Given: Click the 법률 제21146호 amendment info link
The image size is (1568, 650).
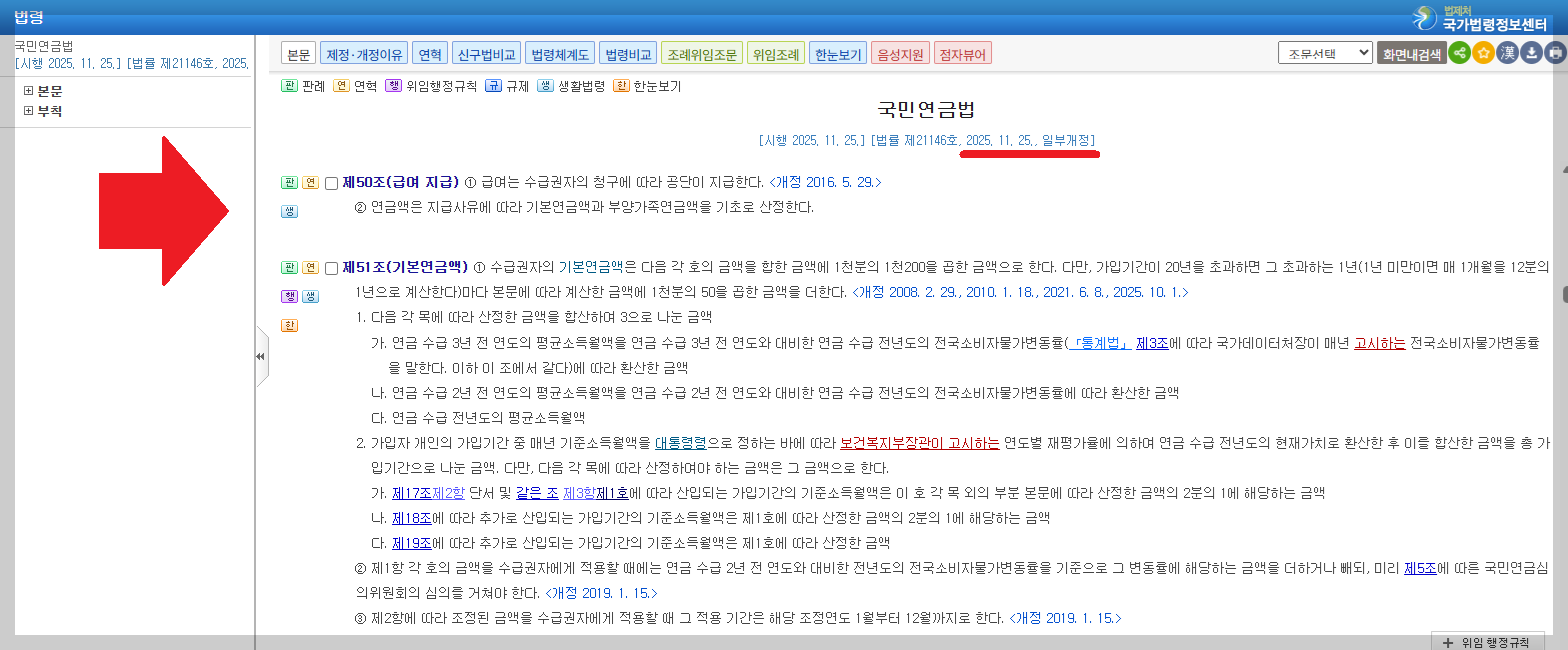Looking at the screenshot, I should (984, 139).
